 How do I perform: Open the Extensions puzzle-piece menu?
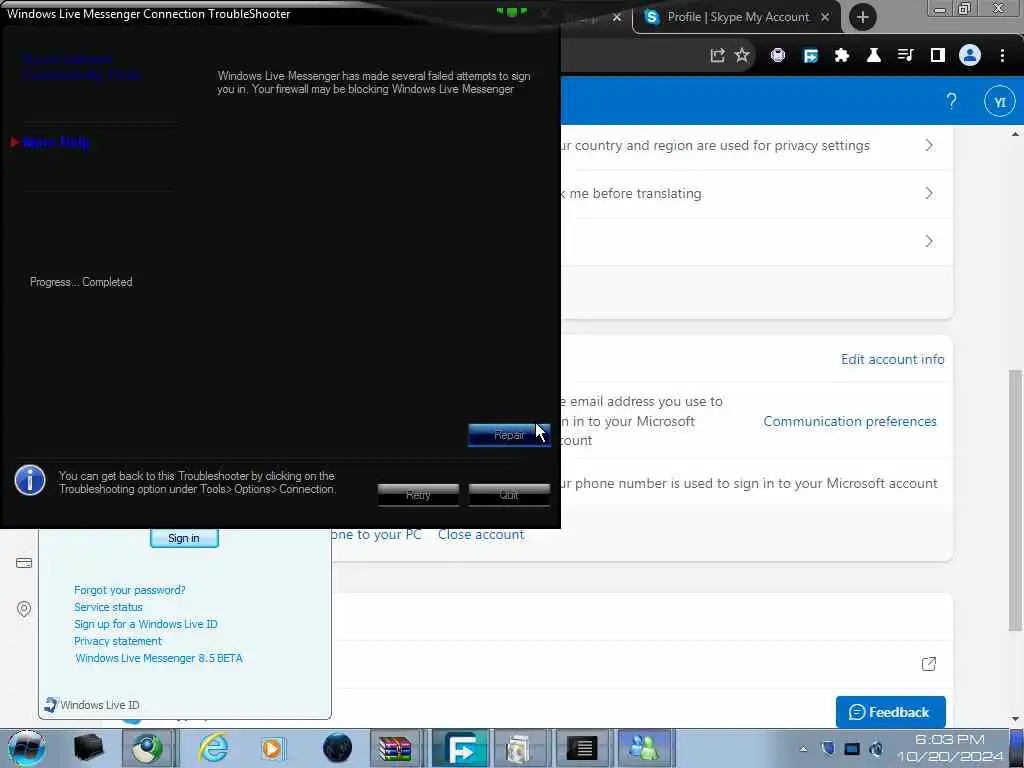point(842,56)
